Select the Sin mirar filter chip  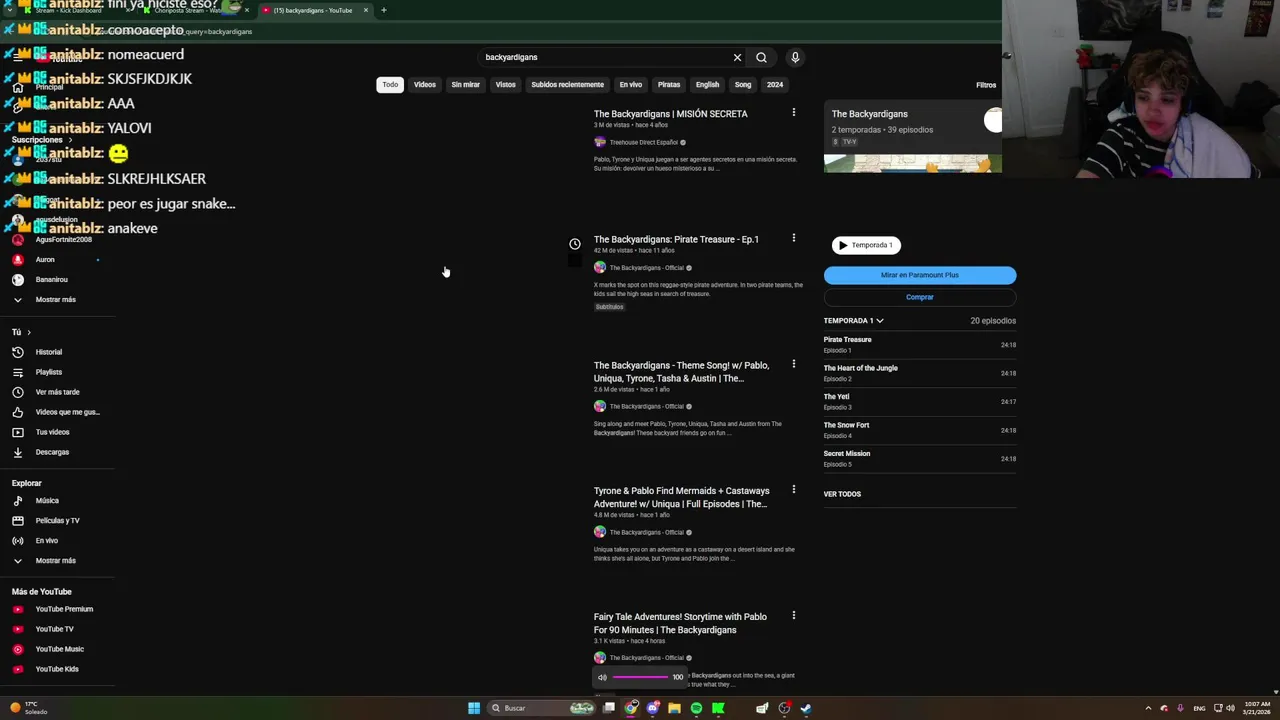[466, 85]
